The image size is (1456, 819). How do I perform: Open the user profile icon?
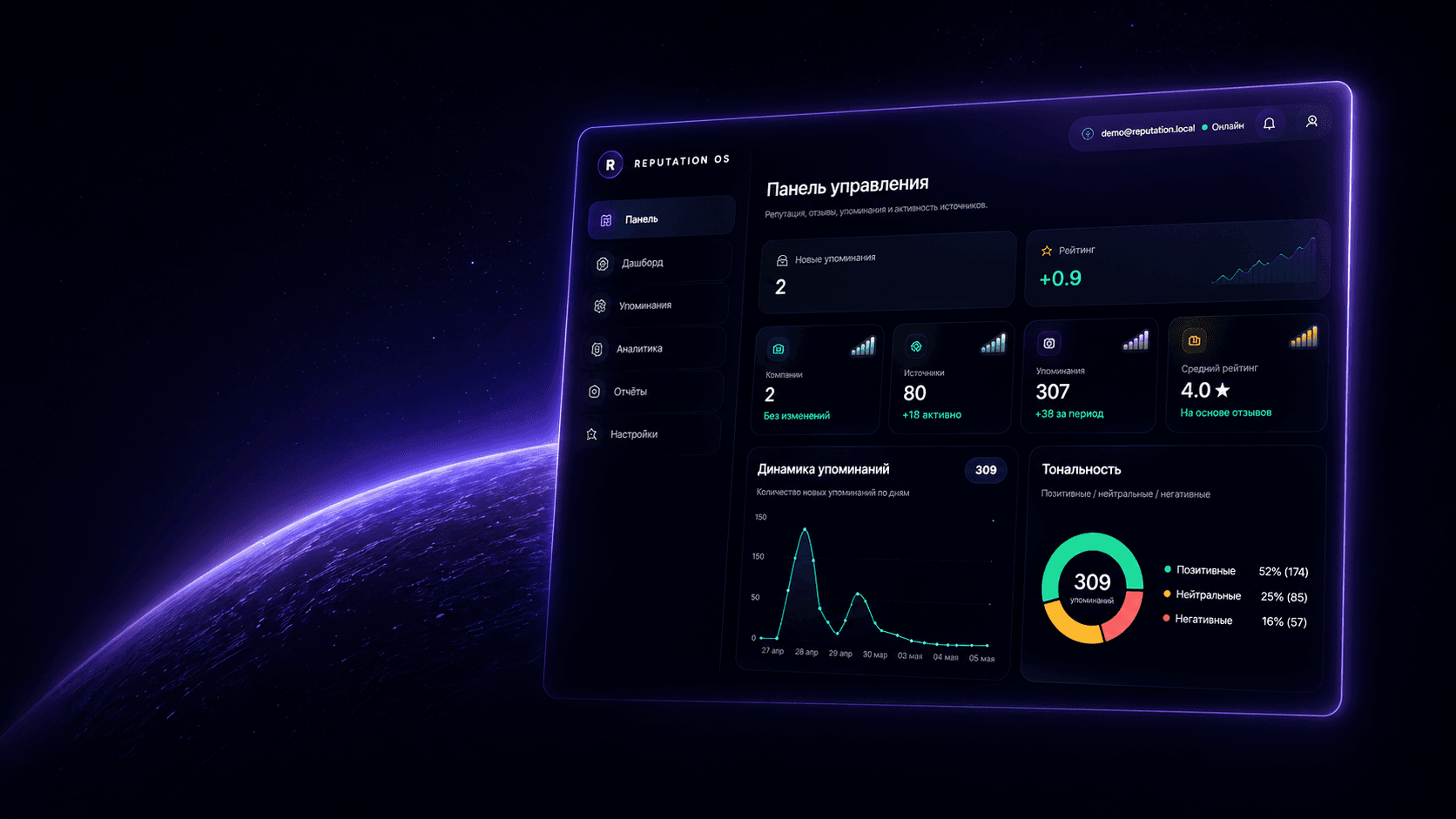point(1311,122)
